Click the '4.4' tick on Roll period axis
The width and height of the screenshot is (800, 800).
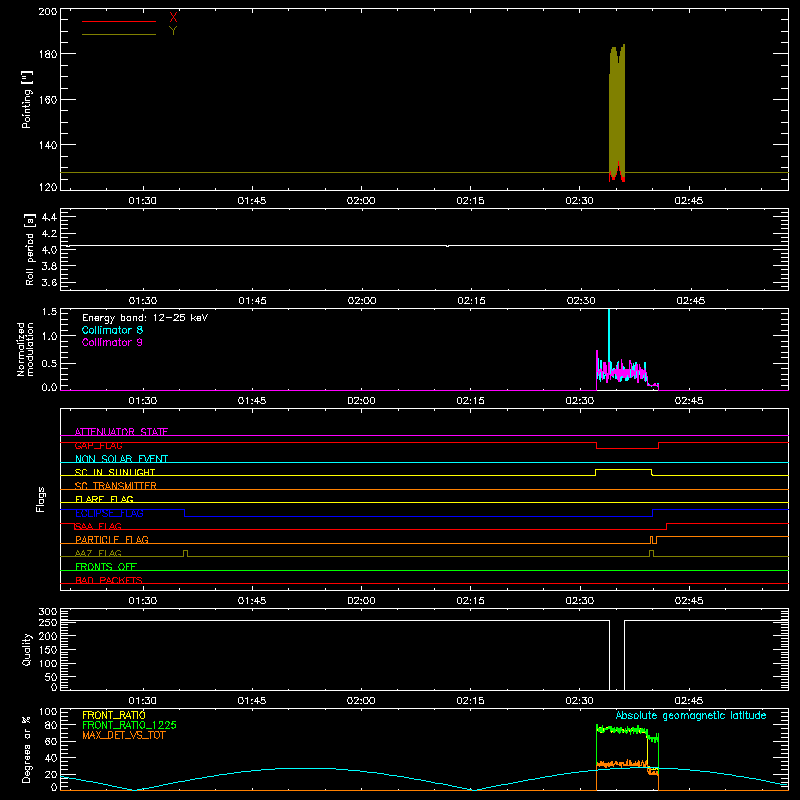pyautogui.click(x=49, y=217)
